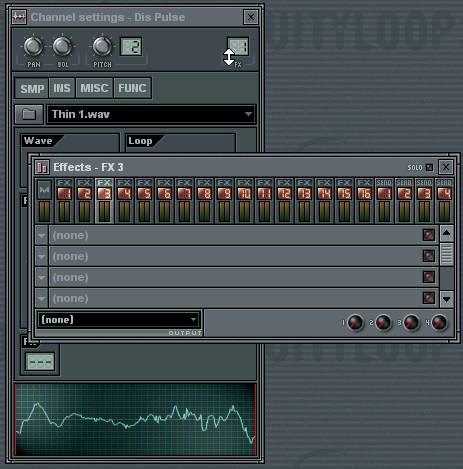The width and height of the screenshot is (463, 469).
Task: Select FX track 16
Action: pyautogui.click(x=364, y=201)
